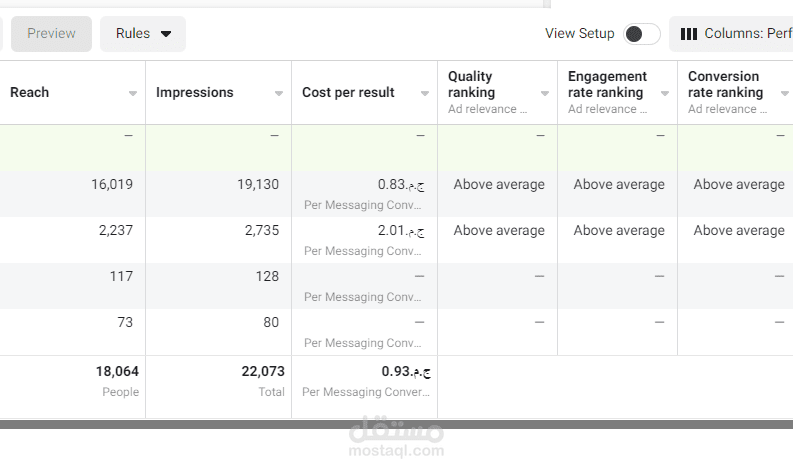This screenshot has width=793, height=468.
Task: Open Reach column dropdown arrow
Action: tap(133, 93)
